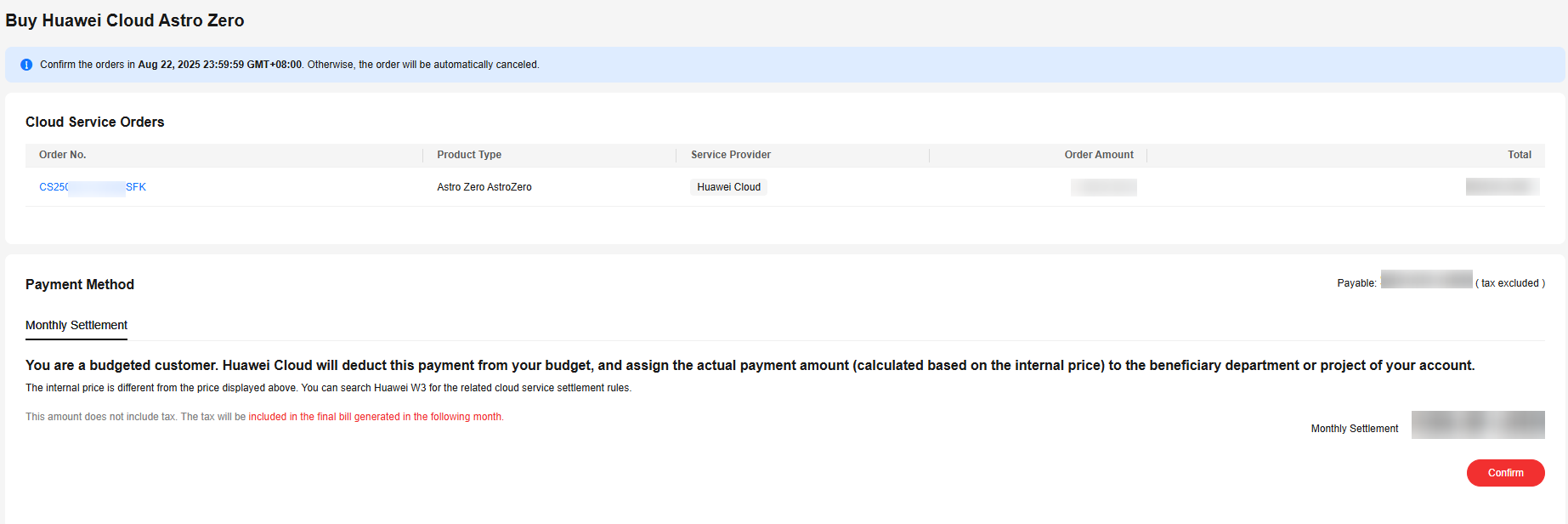Click the internal price settlement rules sentence
The height and width of the screenshot is (524, 1568).
coord(329,388)
